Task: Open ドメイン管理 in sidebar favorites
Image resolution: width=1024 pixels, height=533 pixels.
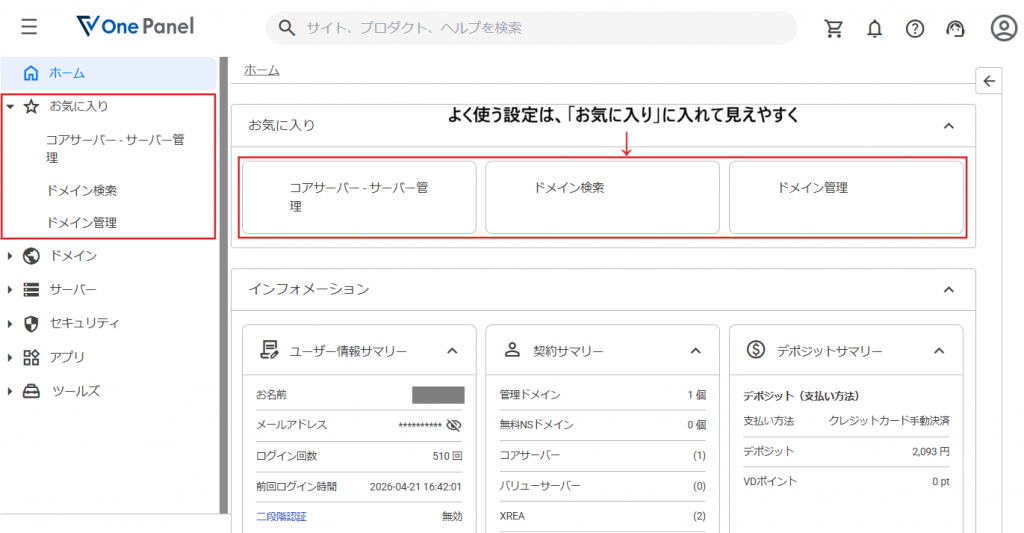Action: [x=82, y=223]
